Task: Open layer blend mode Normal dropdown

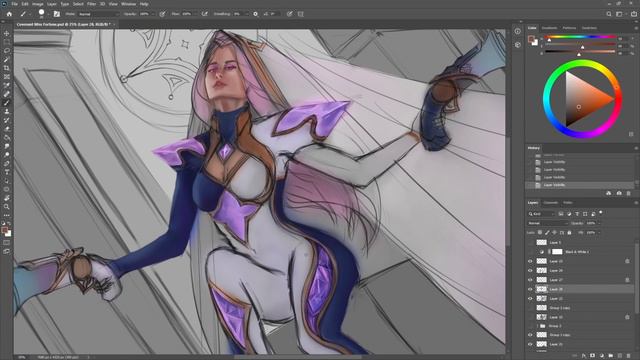Action: coord(547,223)
